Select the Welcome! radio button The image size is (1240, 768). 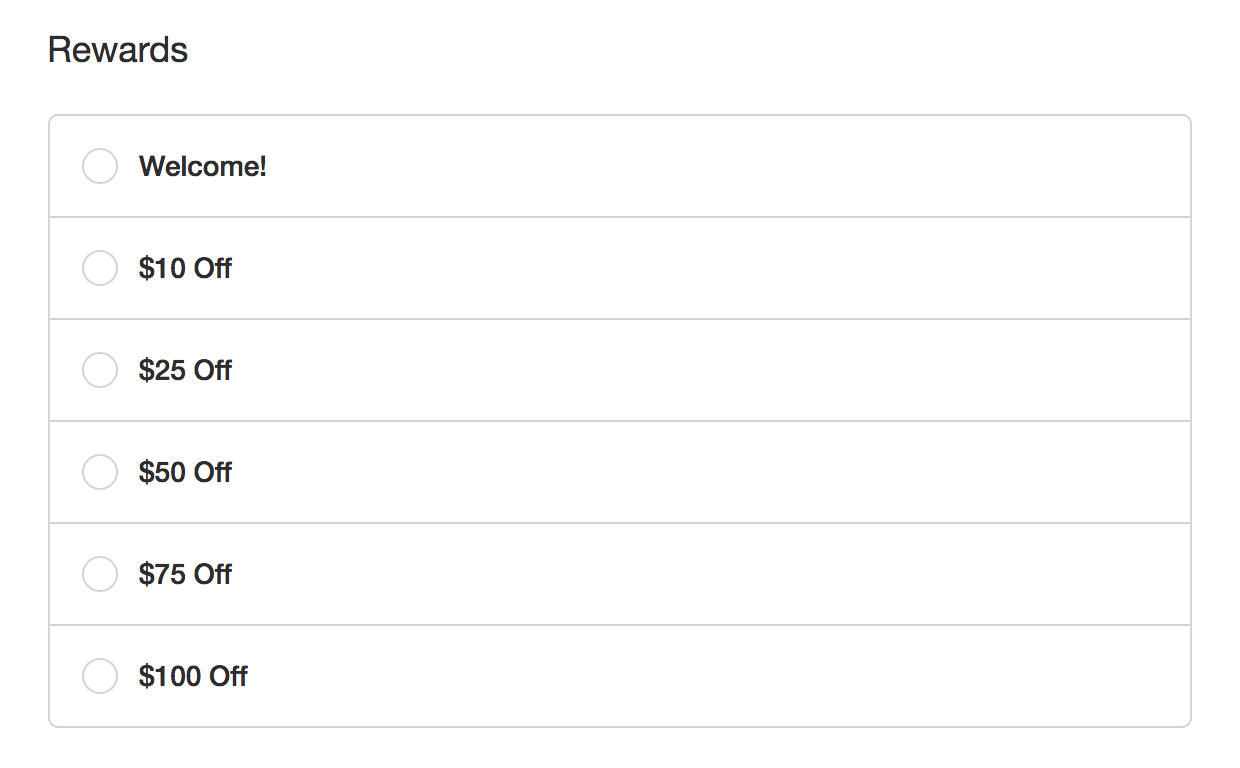click(x=100, y=166)
